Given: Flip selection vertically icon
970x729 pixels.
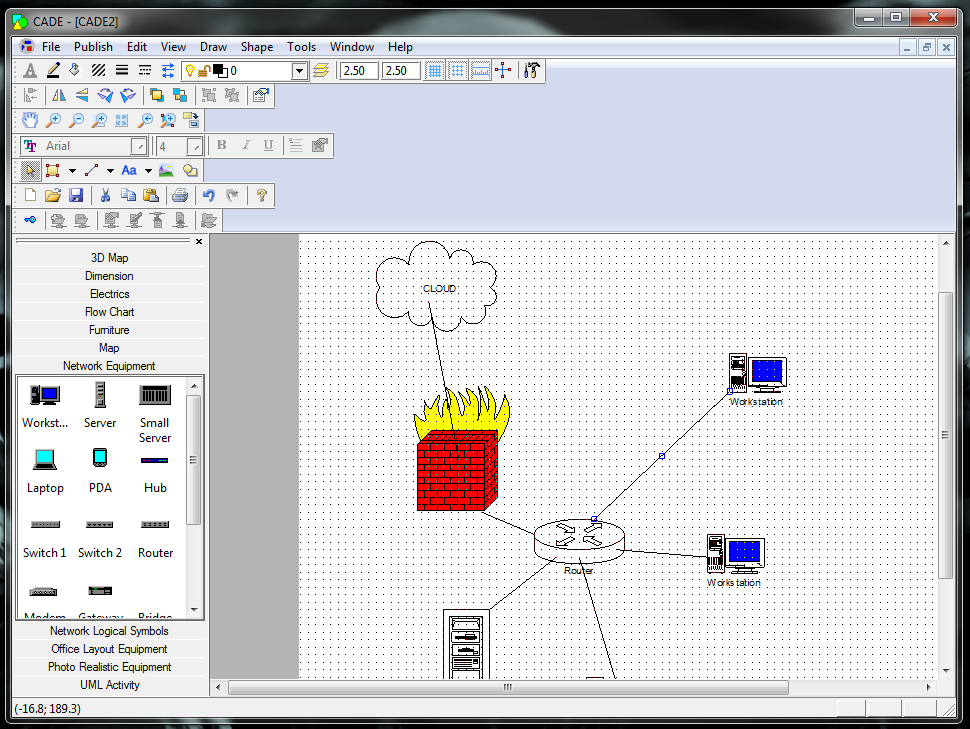Looking at the screenshot, I should pos(82,95).
